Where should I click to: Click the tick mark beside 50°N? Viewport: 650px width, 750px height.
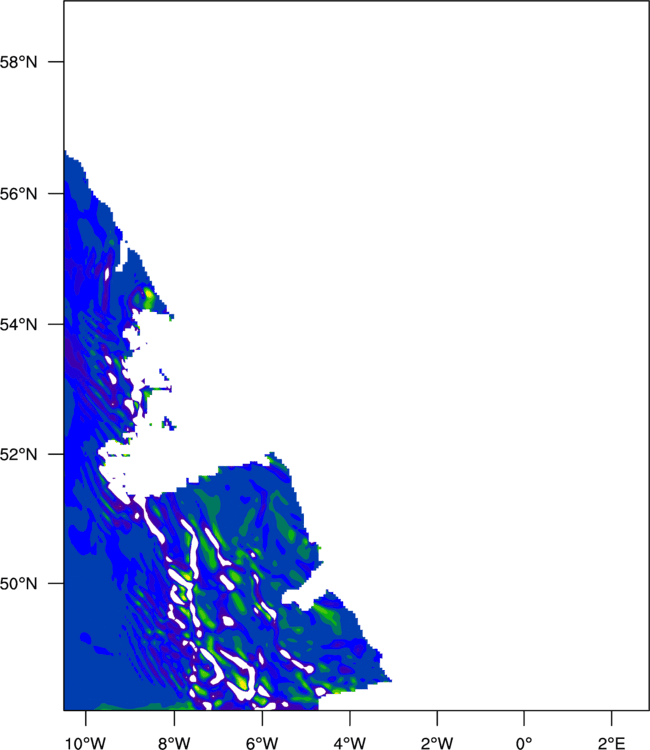(x=56, y=583)
